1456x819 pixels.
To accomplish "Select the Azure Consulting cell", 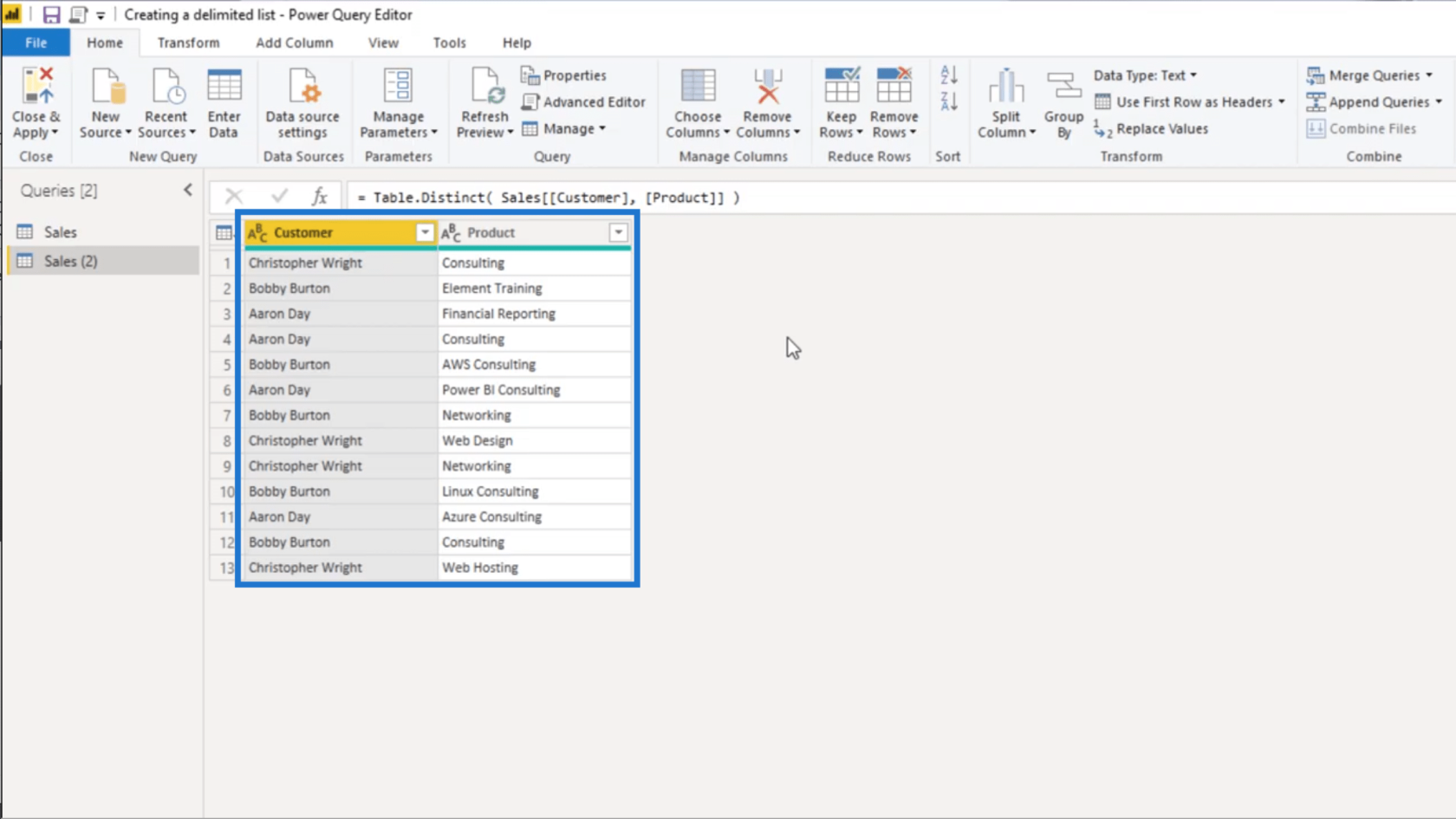I will coord(535,517).
